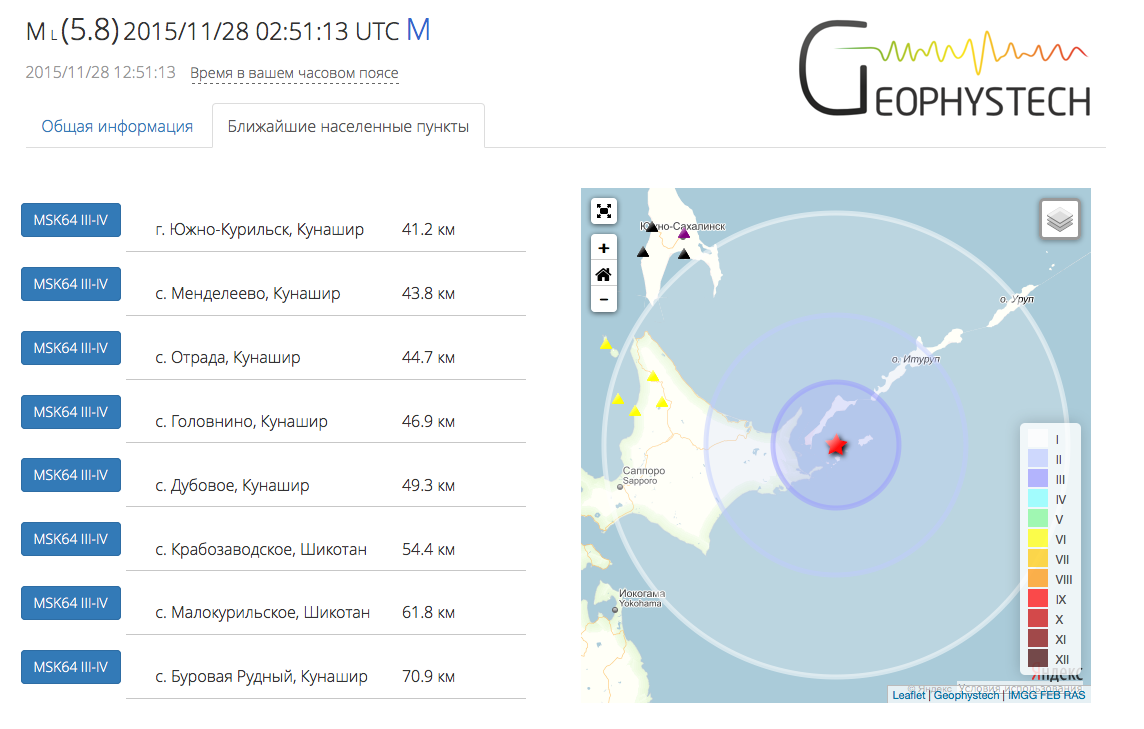Click MSK64 button for Южно-Курильск
This screenshot has width=1144, height=729.
click(71, 220)
